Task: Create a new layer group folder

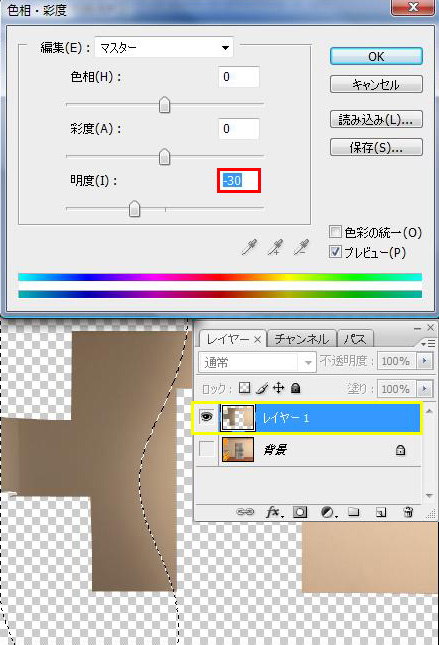Action: point(353,512)
